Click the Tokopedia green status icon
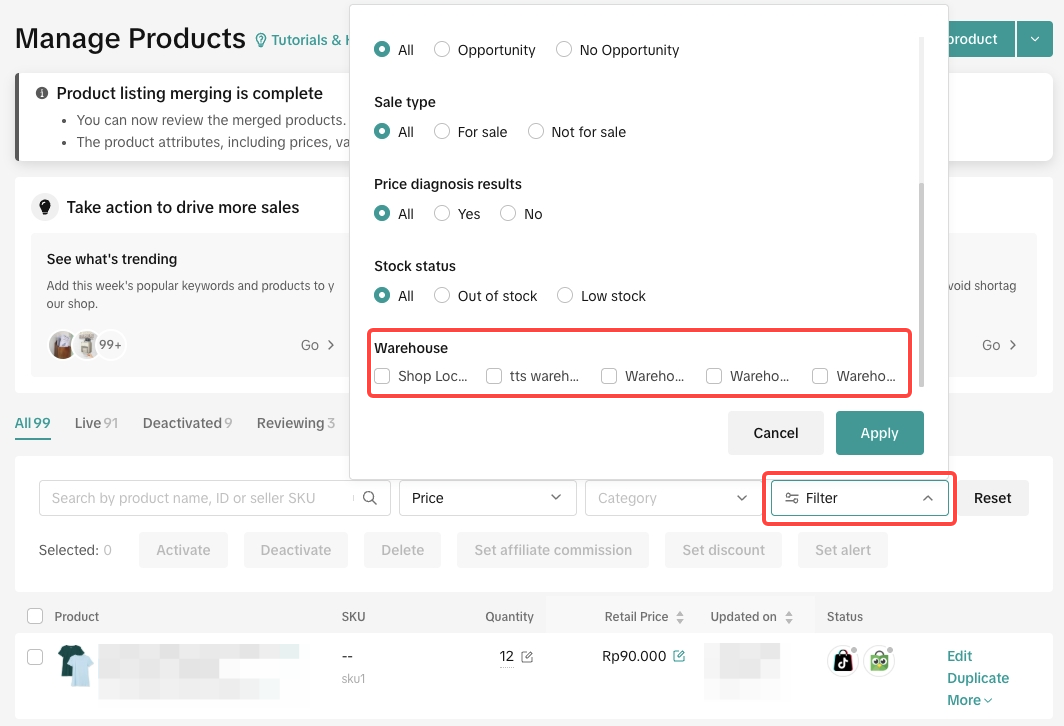Viewport: 1064px width, 726px height. point(879,661)
